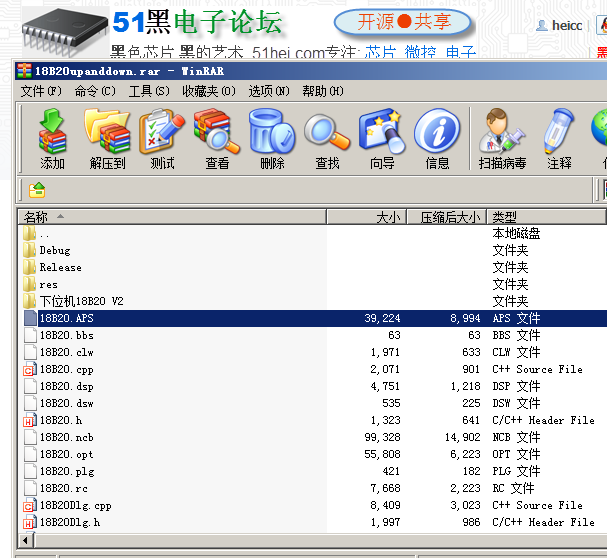607x558 pixels.
Task: Click the 'C++ Source File' type of 18B20.cpp
Action: click(537, 369)
